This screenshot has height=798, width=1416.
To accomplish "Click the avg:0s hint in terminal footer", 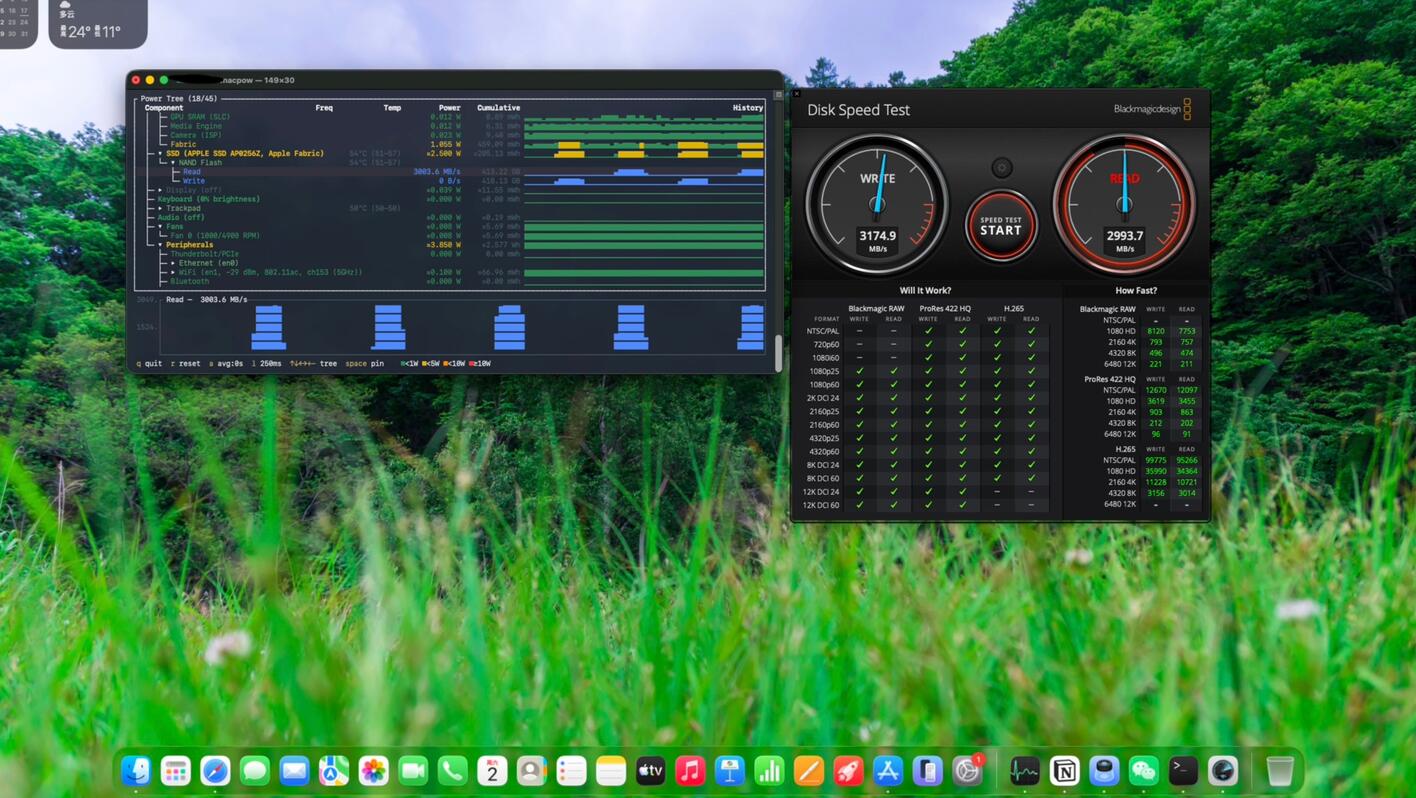I will coord(226,364).
